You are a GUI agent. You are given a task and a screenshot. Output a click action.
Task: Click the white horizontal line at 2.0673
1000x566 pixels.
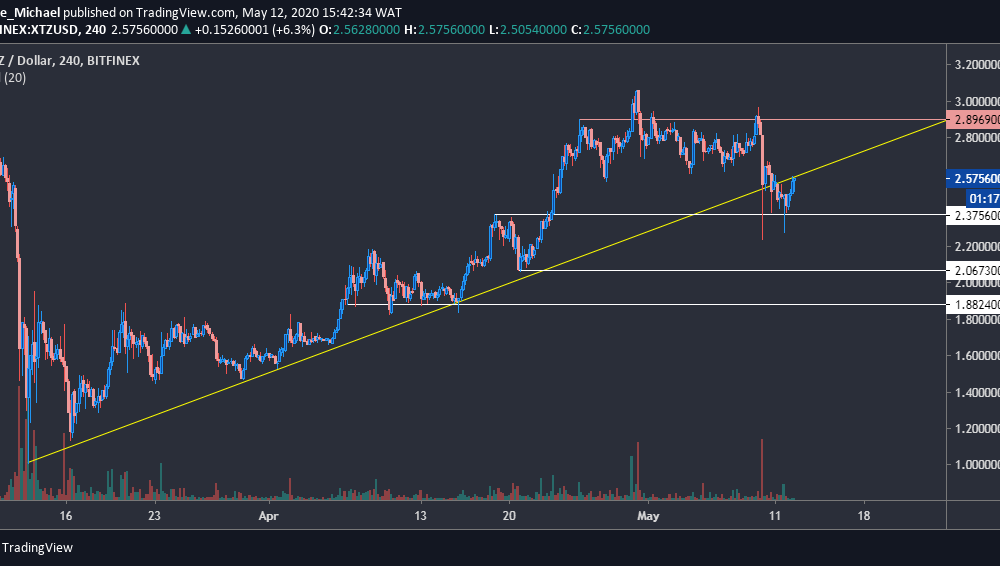[733, 271]
